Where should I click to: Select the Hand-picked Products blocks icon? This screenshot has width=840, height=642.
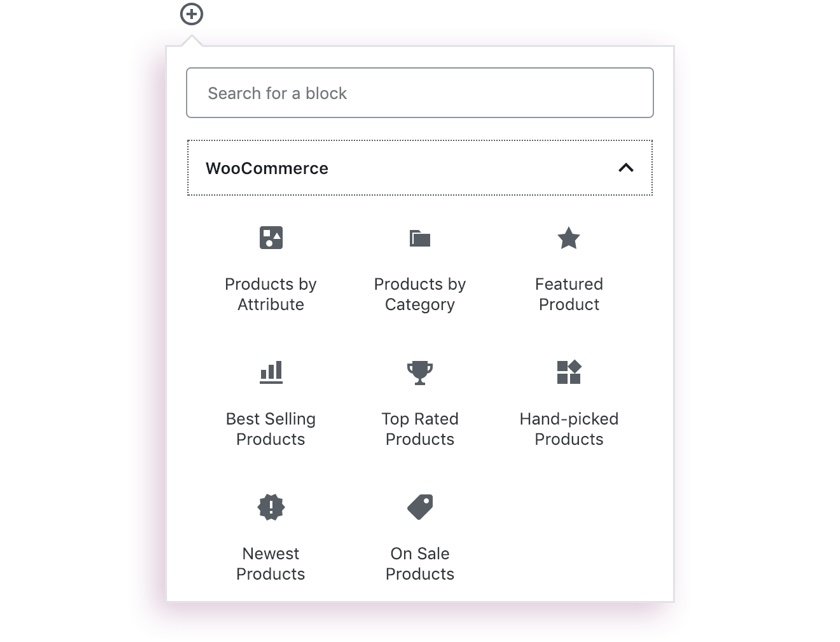568,372
